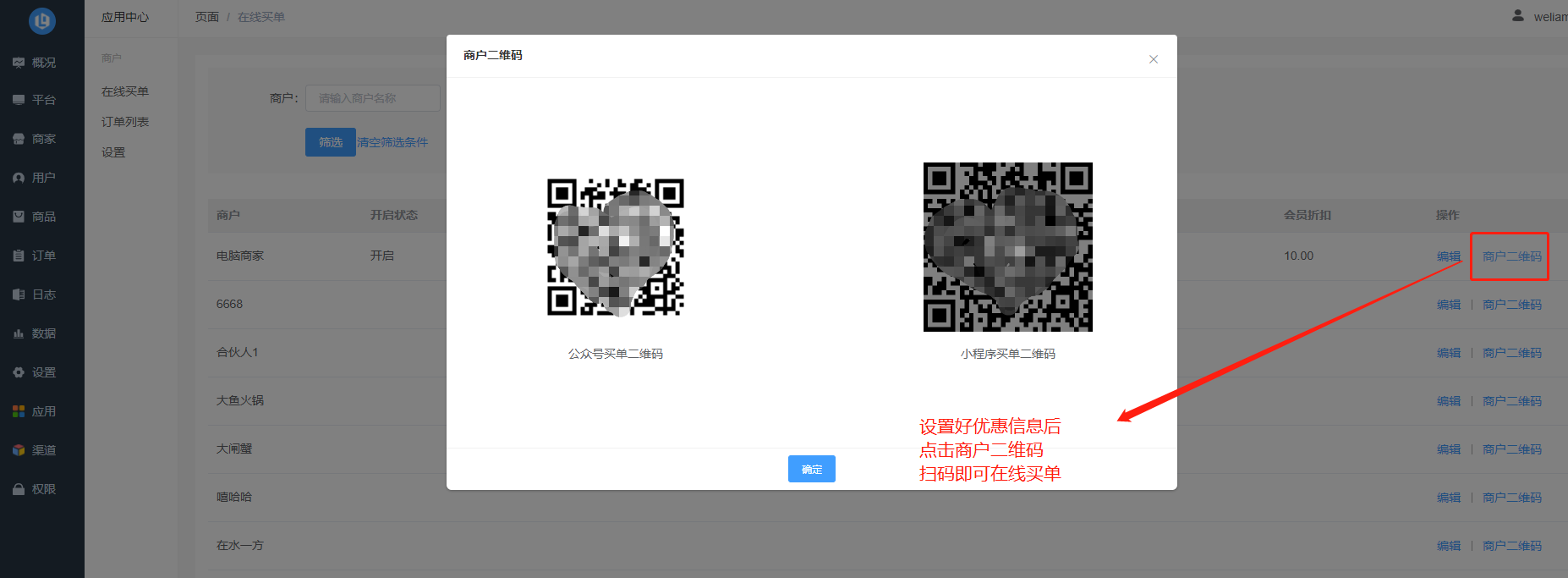Click merchant name 在水一方
Viewport: 1568px width, 578px height.
coord(240,545)
